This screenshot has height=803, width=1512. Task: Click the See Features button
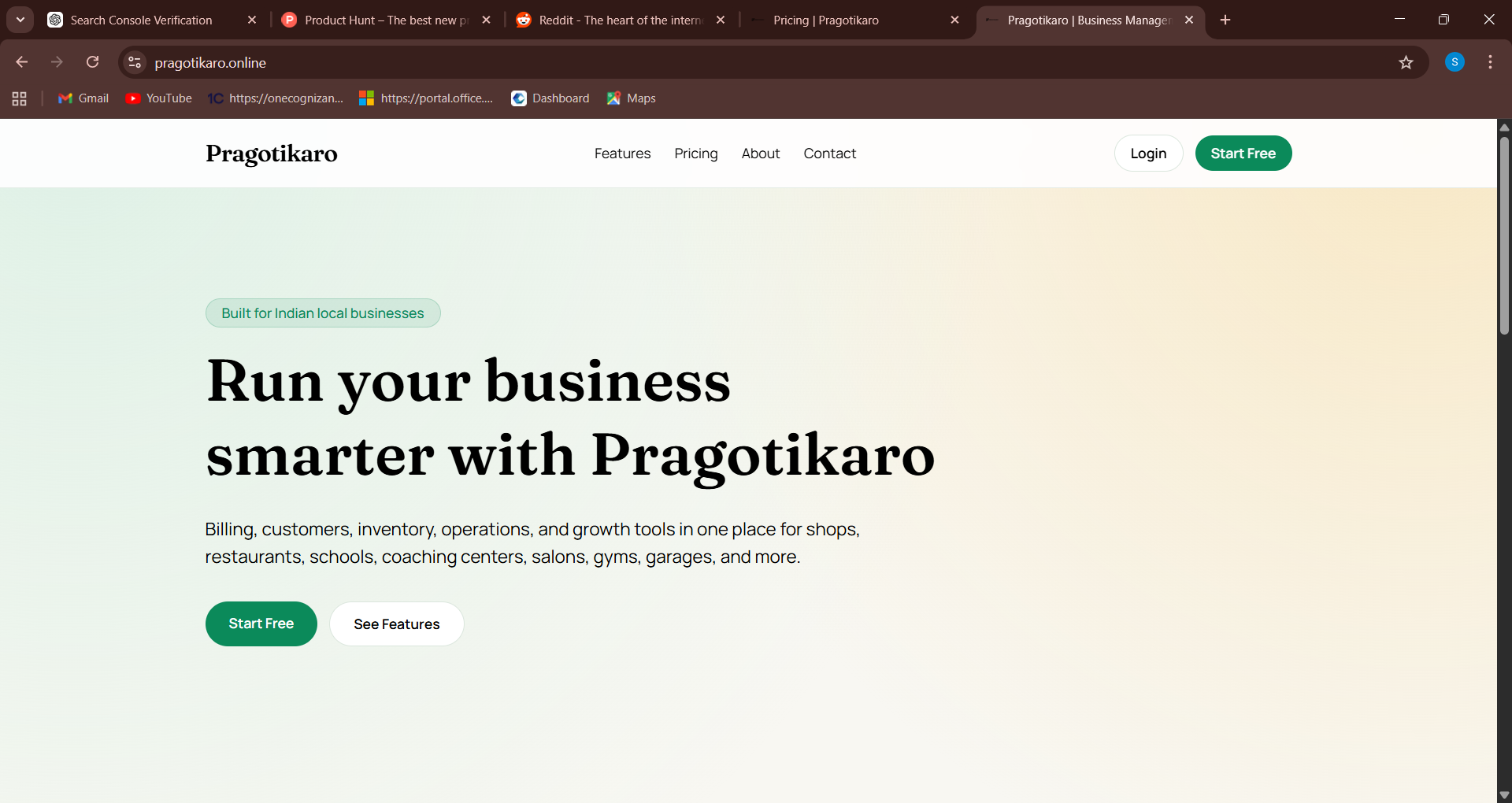[x=396, y=624]
